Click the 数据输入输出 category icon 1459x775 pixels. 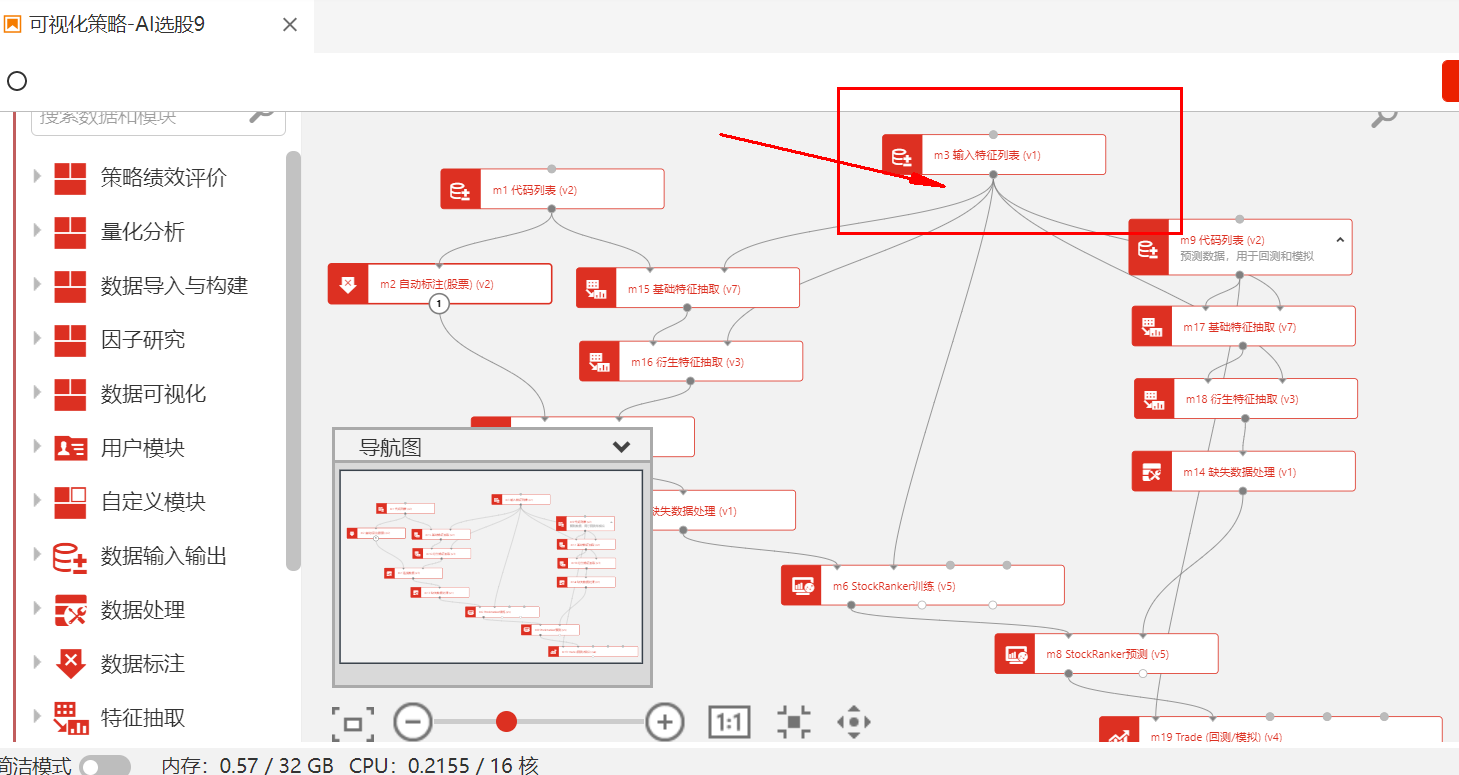[71, 556]
